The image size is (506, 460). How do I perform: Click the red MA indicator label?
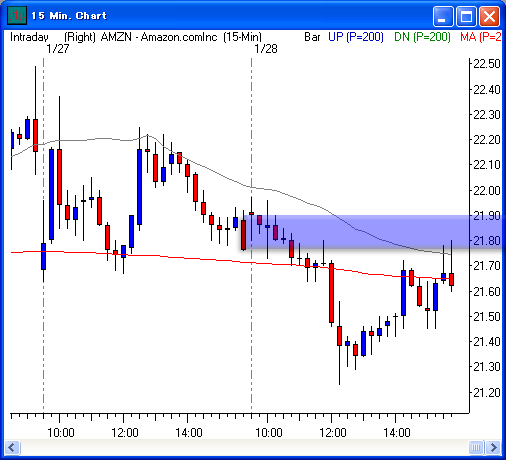[x=481, y=37]
